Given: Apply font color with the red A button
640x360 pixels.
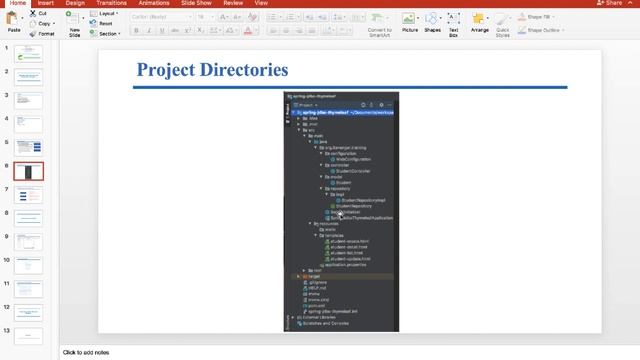Looking at the screenshot, I should (x=248, y=31).
